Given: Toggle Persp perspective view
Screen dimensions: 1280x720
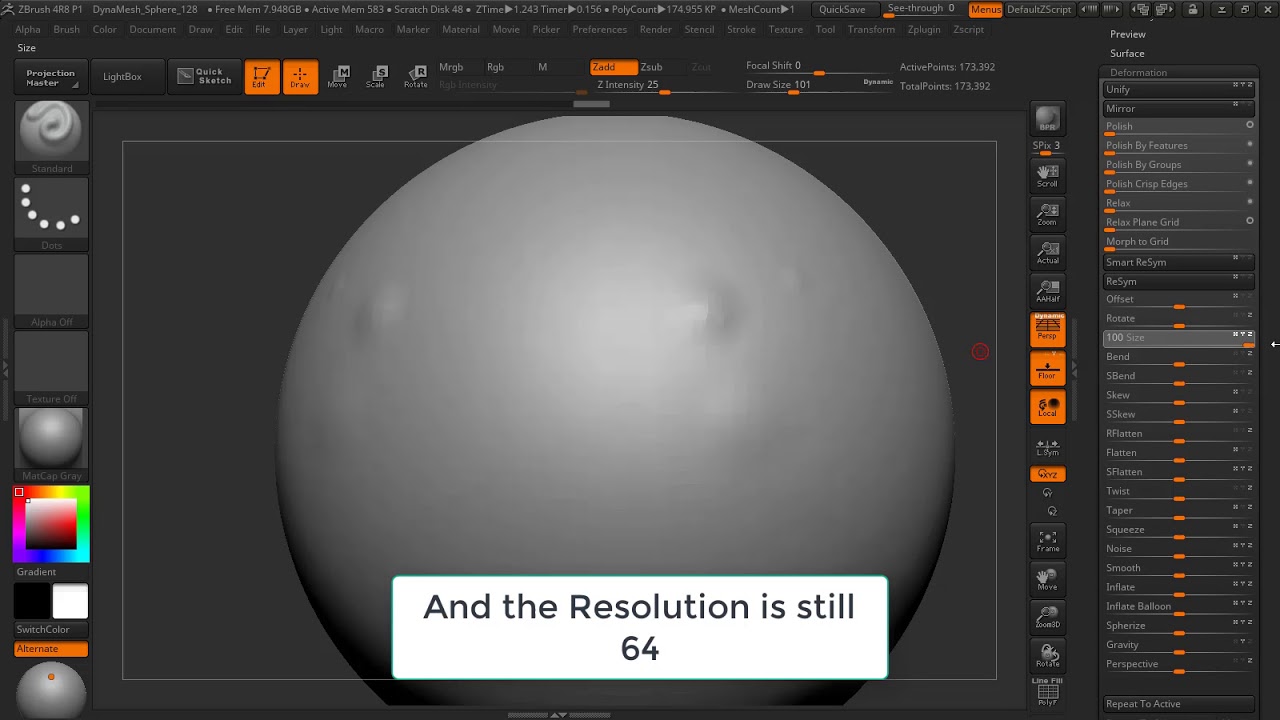Looking at the screenshot, I should pyautogui.click(x=1047, y=329).
